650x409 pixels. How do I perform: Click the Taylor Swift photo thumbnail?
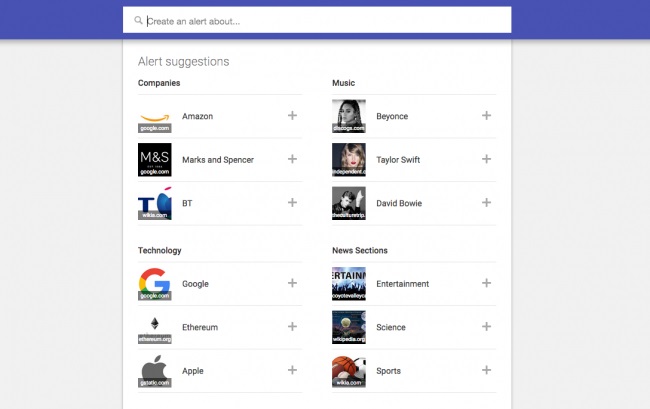(x=348, y=159)
